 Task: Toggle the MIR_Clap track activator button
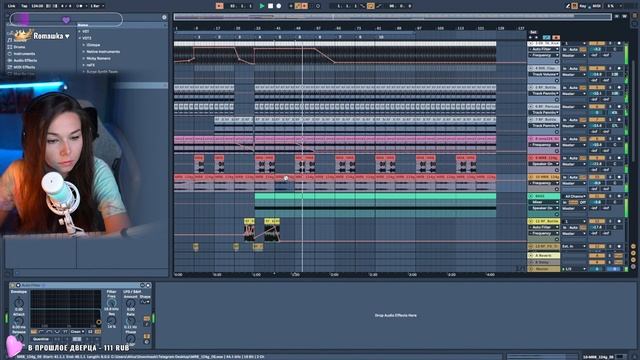pos(597,68)
